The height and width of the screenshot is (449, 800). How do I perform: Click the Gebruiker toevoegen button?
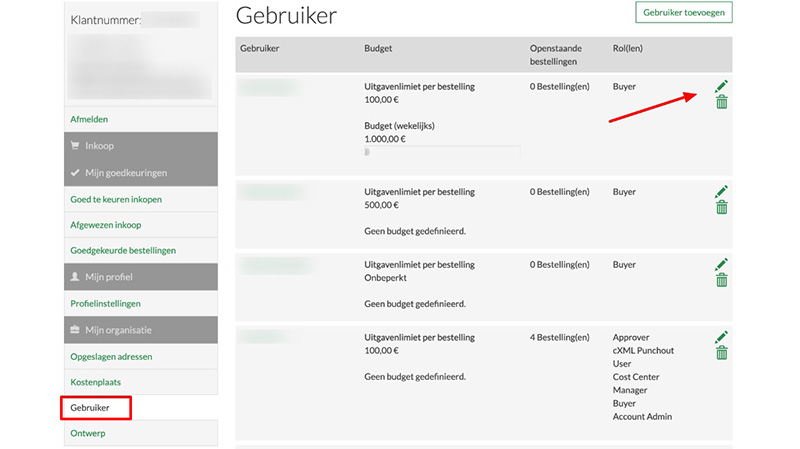[684, 13]
